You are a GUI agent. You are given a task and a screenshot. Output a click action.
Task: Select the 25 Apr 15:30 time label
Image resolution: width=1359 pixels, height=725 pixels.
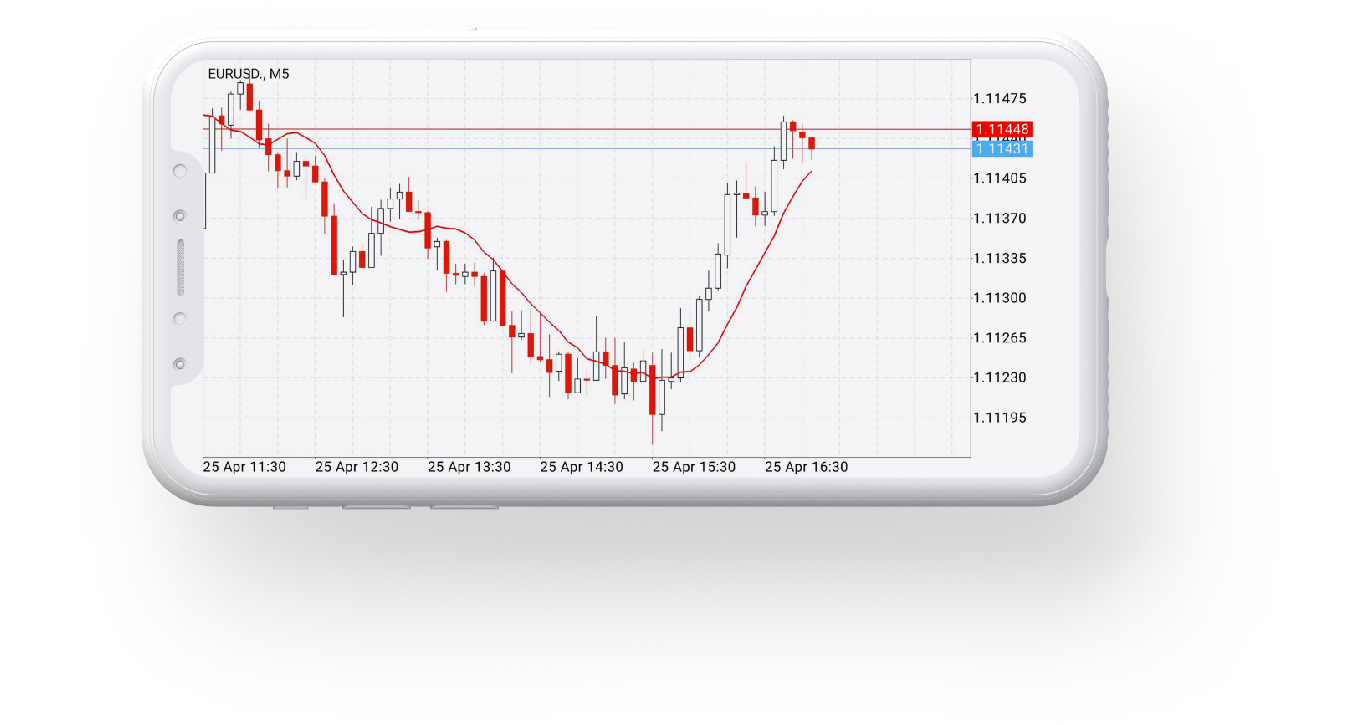(694, 467)
